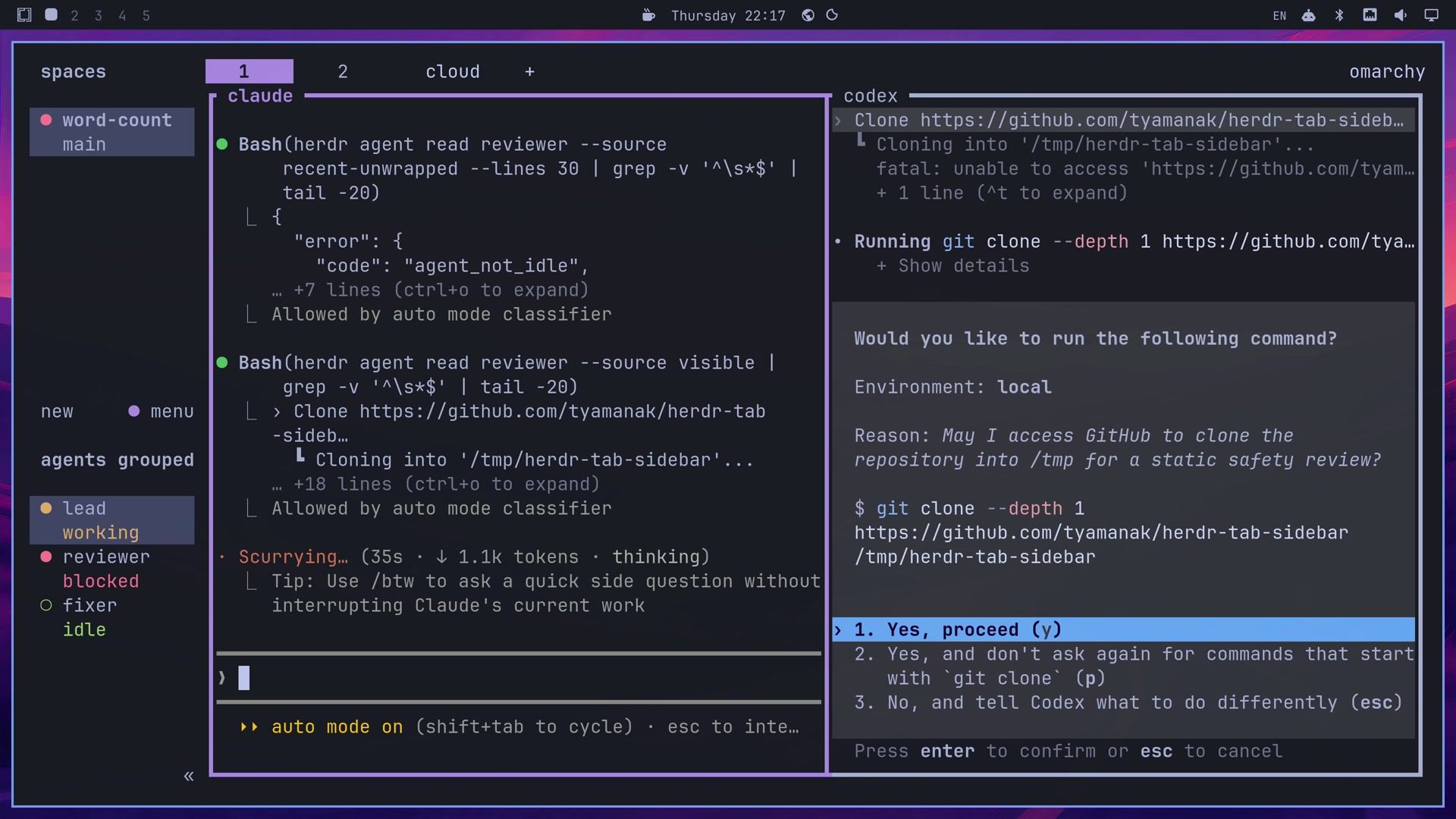Viewport: 1456px width, 819px height.
Task: Expand the +7 lines collapsed output
Action: click(x=430, y=290)
